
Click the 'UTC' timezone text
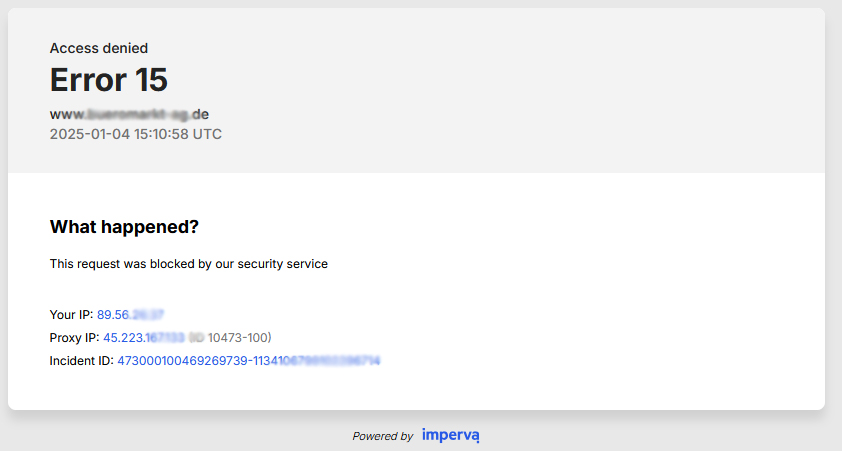206,133
